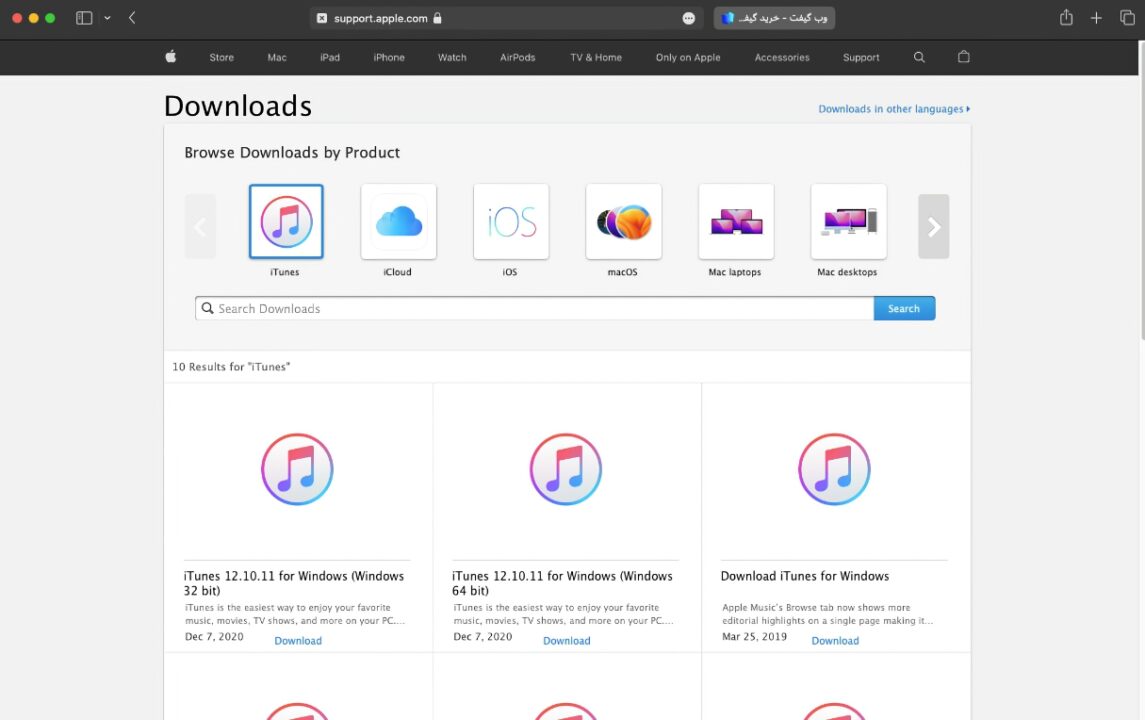The image size is (1145, 720).
Task: Click the 10 Results for iTunes text
Action: (231, 367)
